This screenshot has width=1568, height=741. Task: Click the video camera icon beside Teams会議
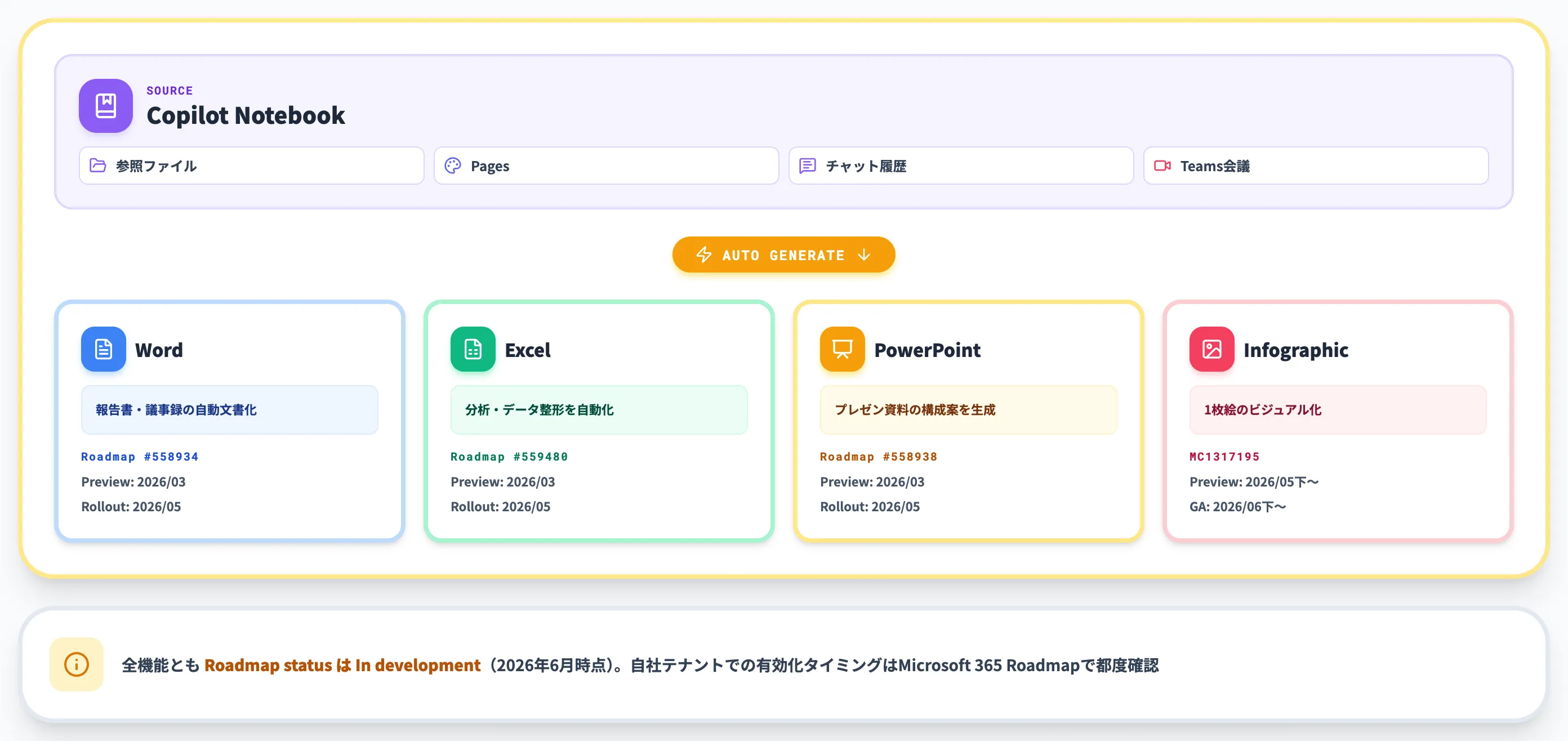click(1162, 166)
